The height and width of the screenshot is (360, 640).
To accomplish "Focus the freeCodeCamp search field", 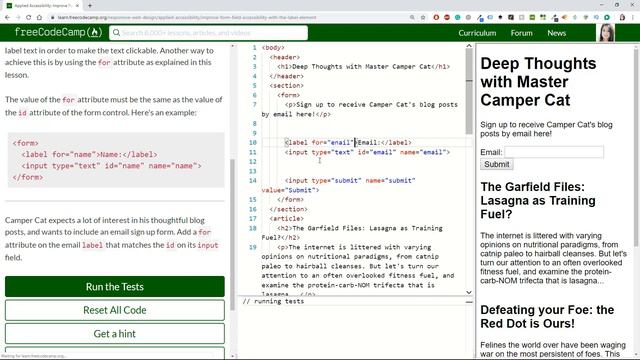I will tap(208, 33).
